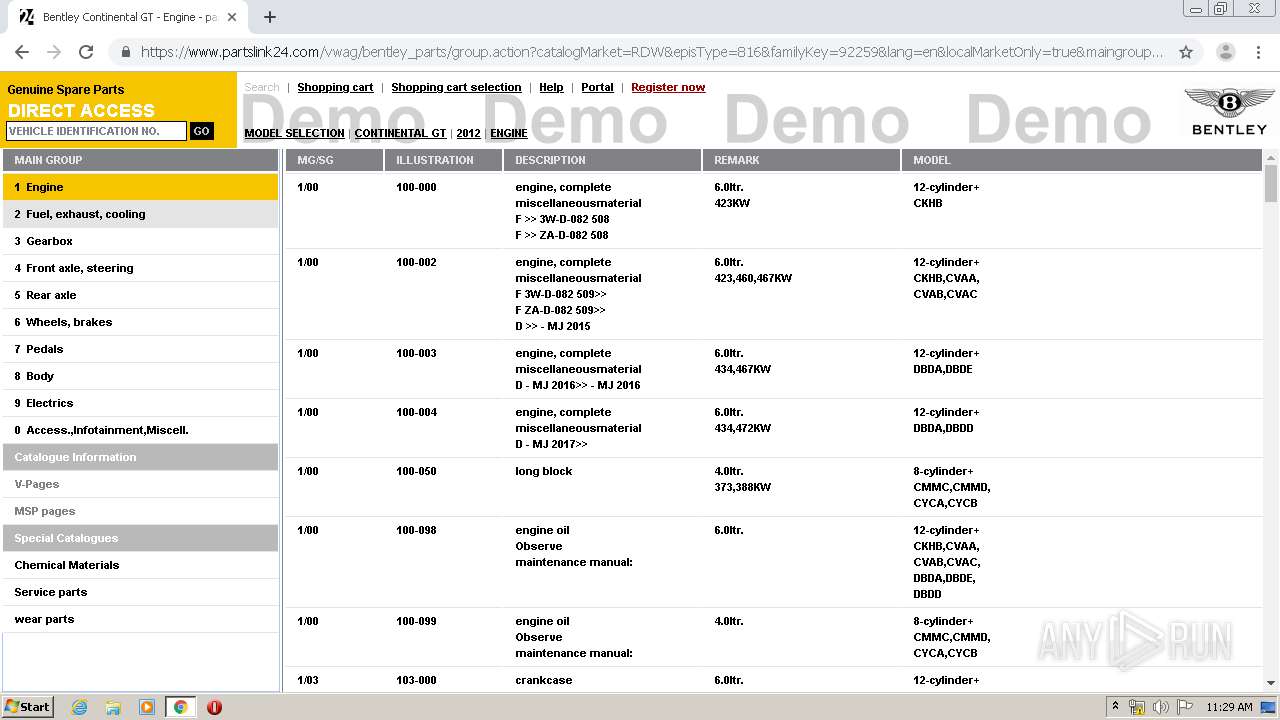This screenshot has width=1280, height=720.
Task: Click vehicle identification number field
Action: (x=96, y=131)
